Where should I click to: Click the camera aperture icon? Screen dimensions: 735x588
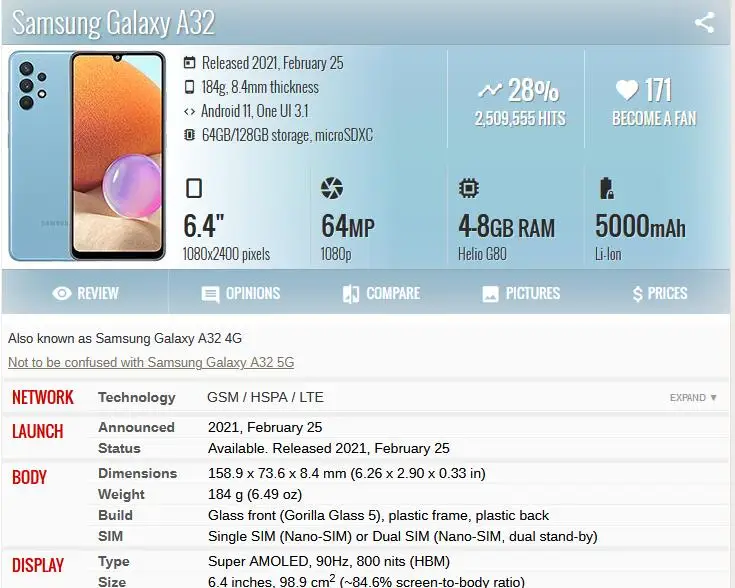point(332,188)
